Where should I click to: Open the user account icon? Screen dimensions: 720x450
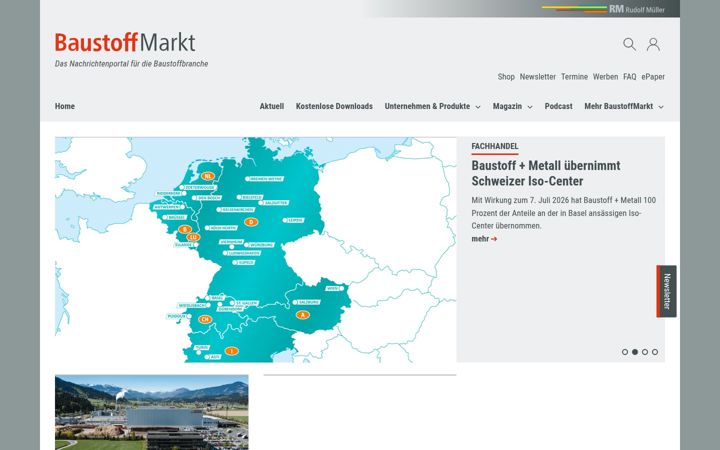click(653, 44)
